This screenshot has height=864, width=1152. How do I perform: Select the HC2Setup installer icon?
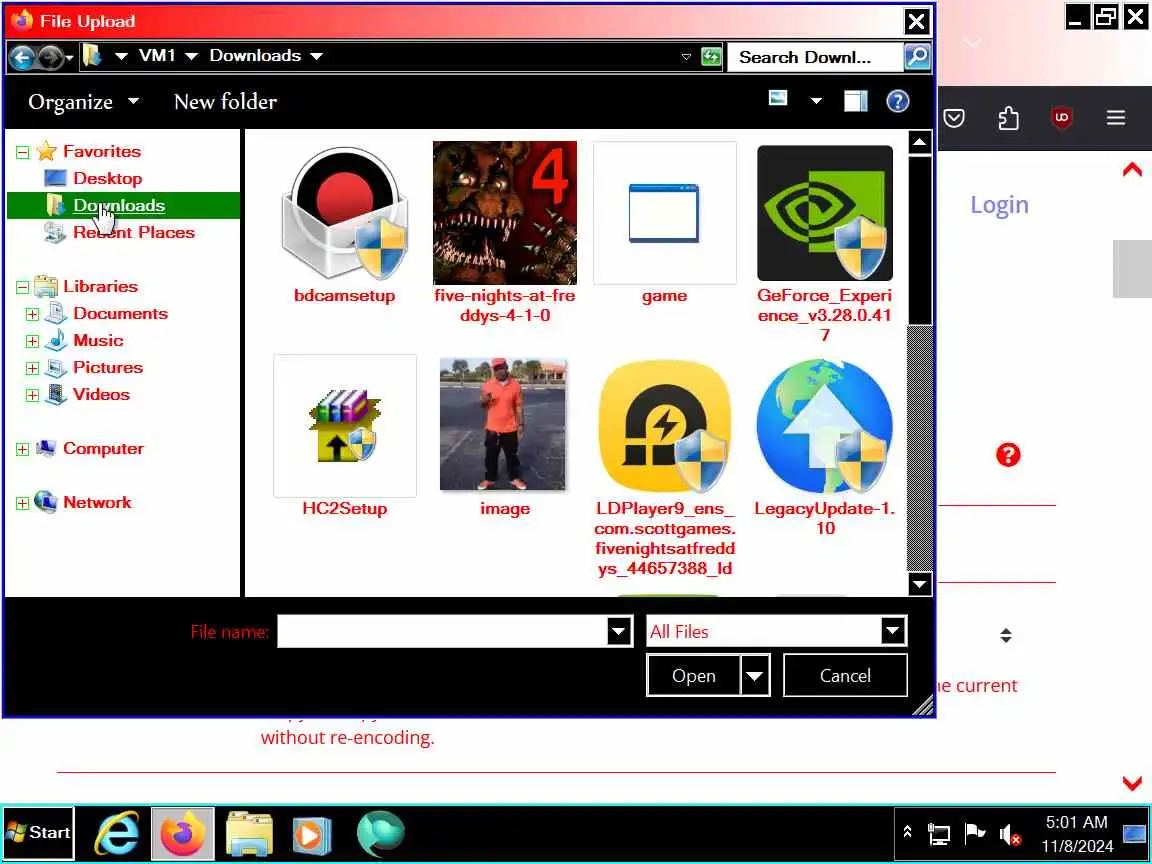[345, 426]
